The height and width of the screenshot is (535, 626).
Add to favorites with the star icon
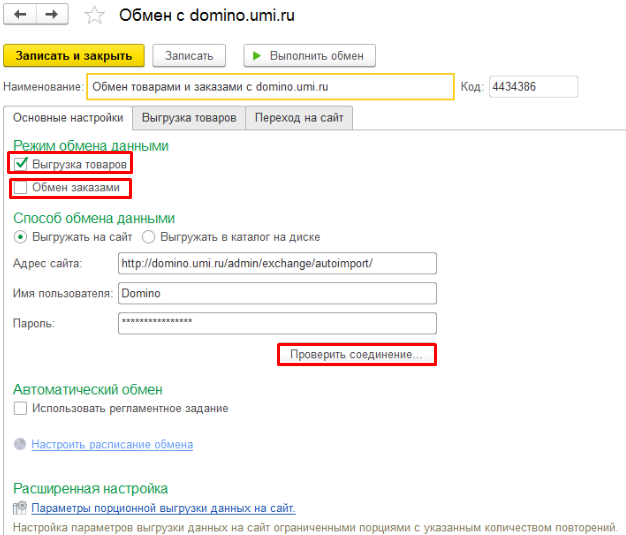[95, 15]
